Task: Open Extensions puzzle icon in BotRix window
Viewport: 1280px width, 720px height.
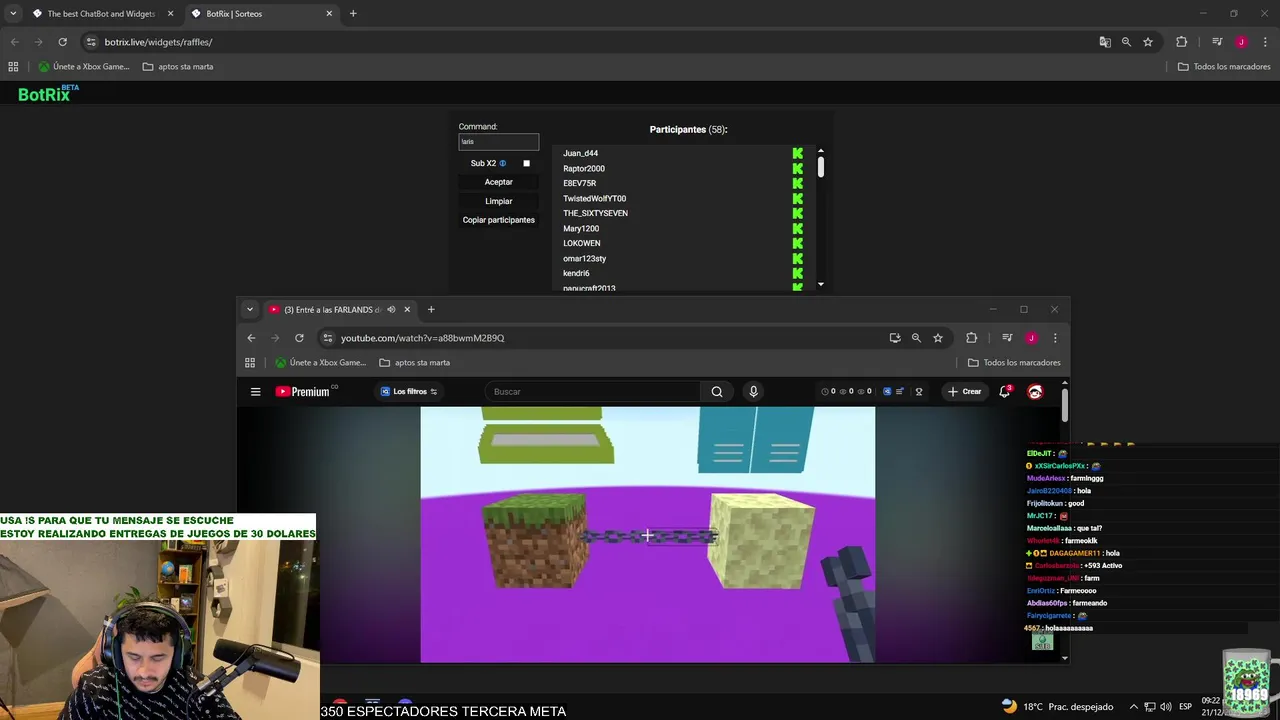Action: 1181,42
